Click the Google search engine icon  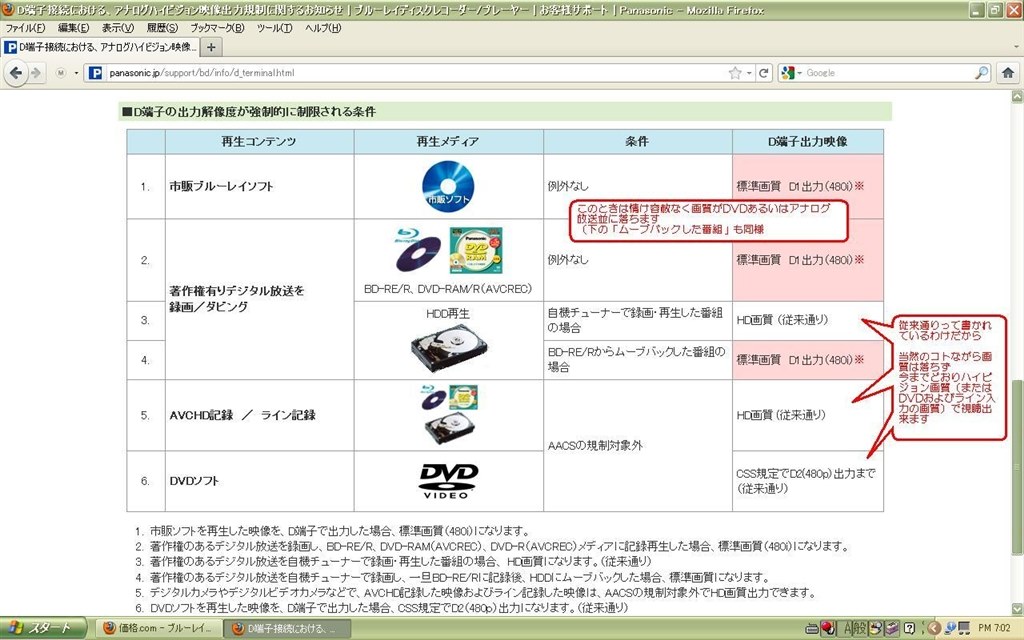788,73
